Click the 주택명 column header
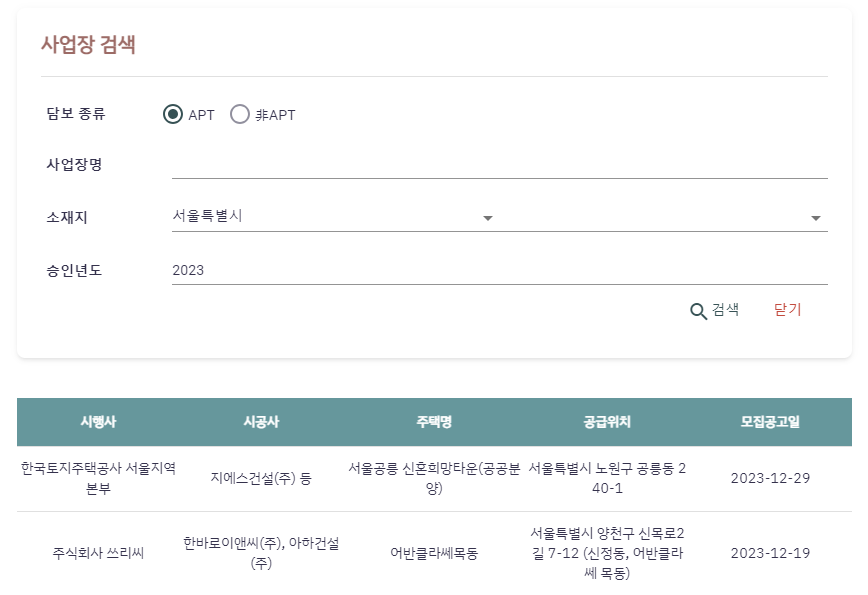Viewport: 868px width, 595px height. tap(434, 422)
